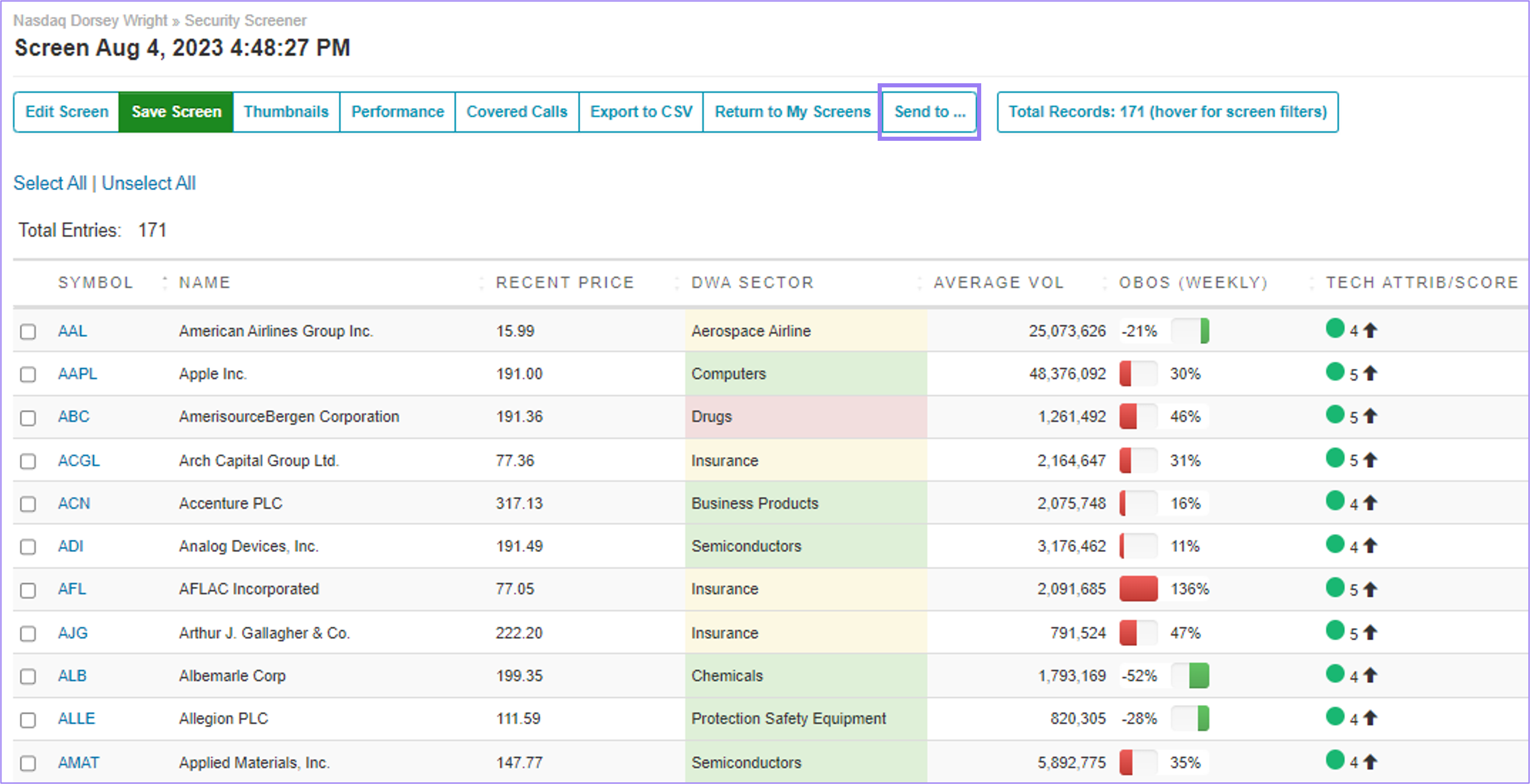Click the sort icon next to AVERAGE VOL
Viewport: 1530px width, 784px height.
(x=1105, y=283)
